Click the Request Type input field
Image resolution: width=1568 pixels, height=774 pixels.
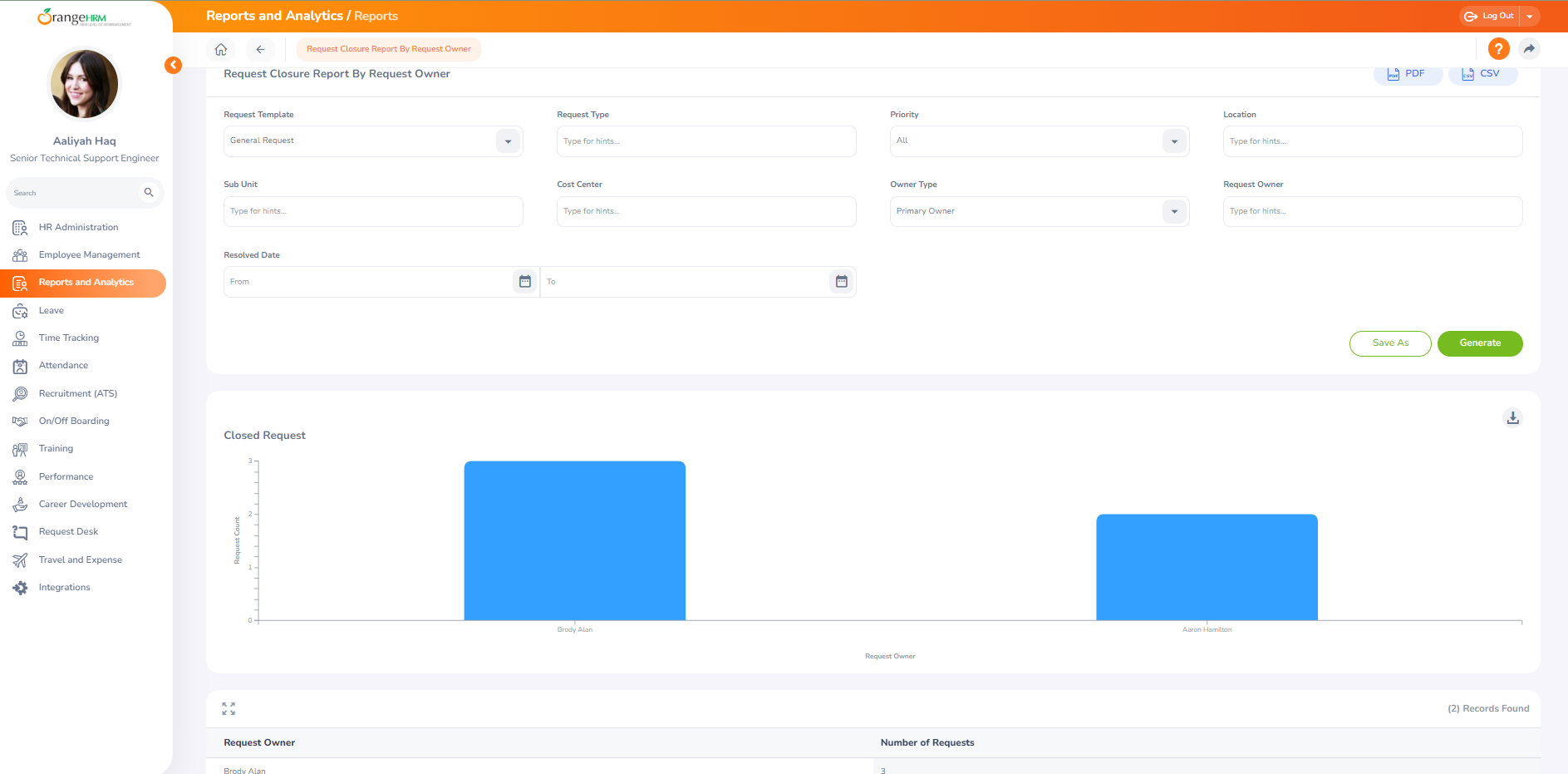706,141
